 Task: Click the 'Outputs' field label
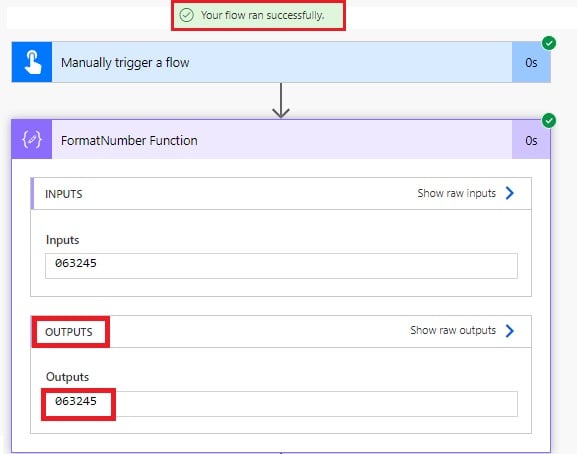67,377
